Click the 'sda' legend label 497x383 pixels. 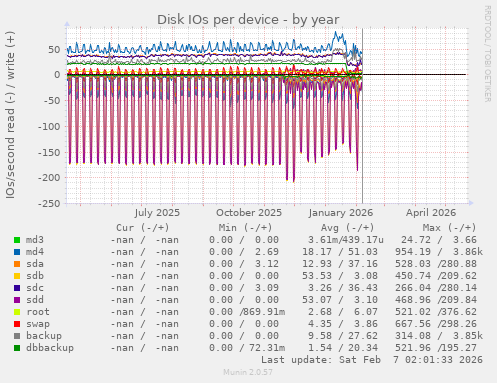click(35, 264)
